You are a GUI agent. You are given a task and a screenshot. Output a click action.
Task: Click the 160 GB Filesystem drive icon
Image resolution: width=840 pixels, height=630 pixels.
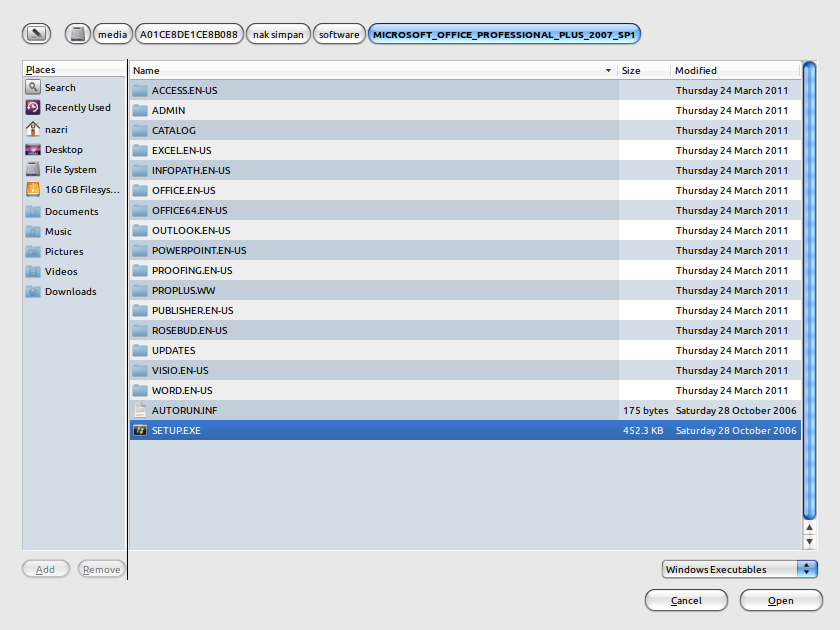click(33, 189)
